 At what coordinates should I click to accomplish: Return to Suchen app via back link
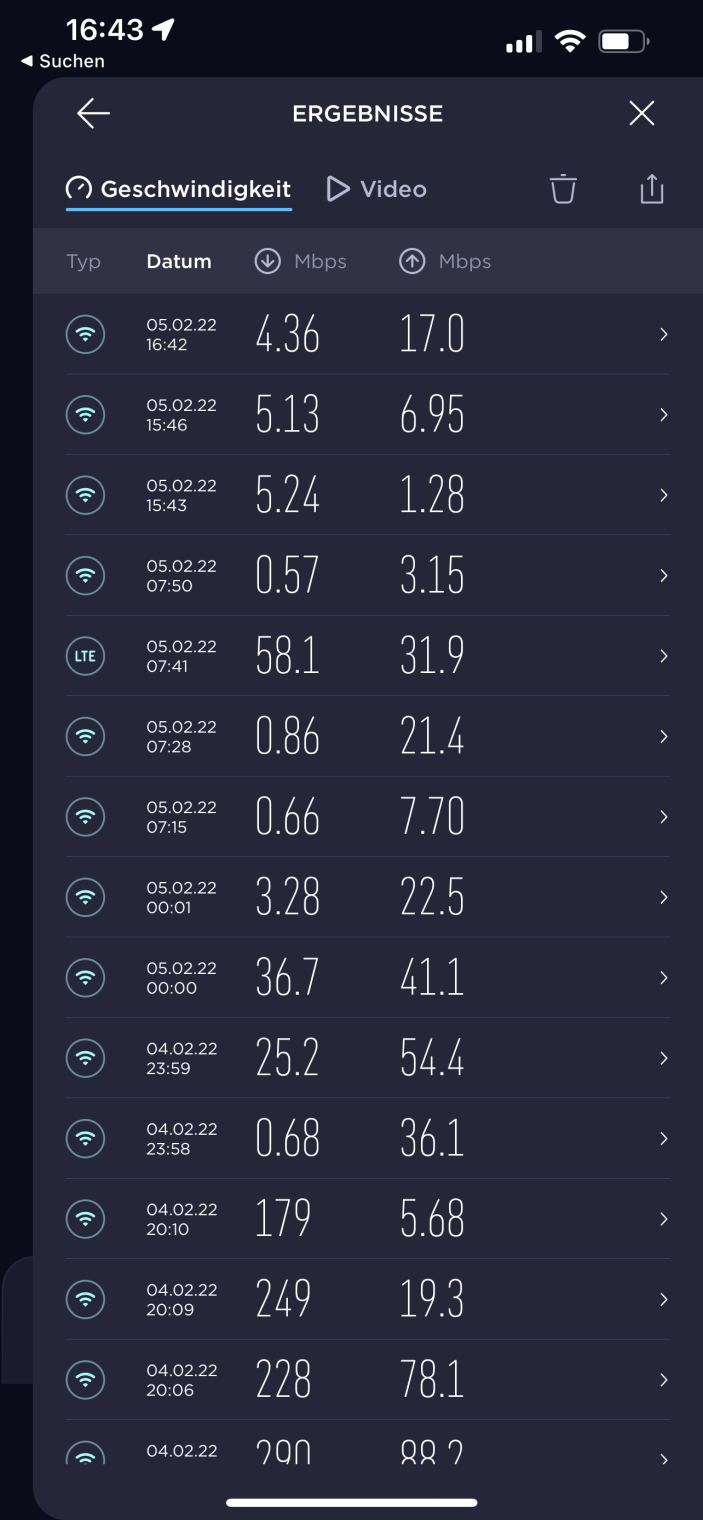pos(63,62)
